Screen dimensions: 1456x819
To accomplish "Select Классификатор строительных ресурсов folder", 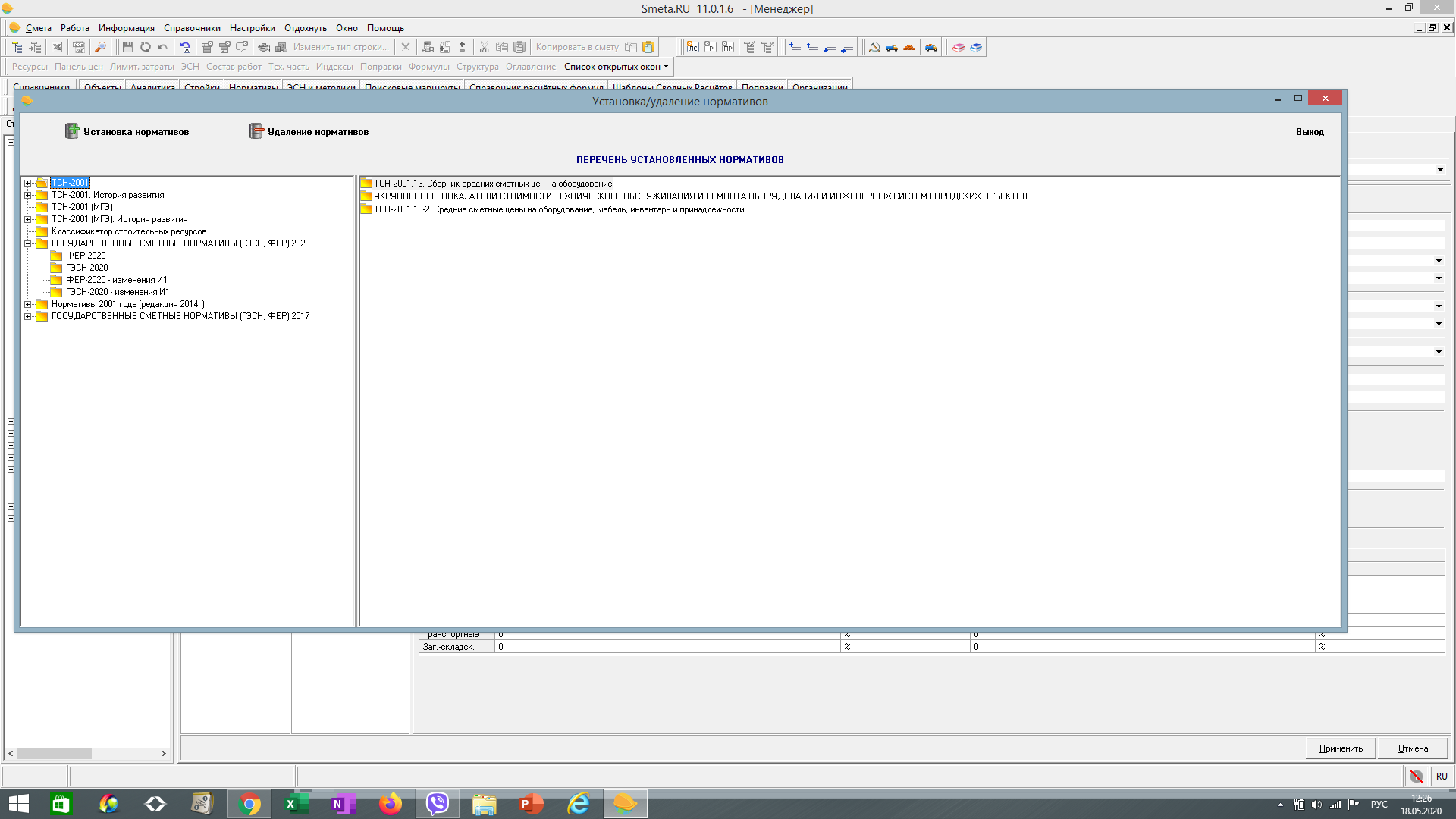I will click(x=128, y=231).
